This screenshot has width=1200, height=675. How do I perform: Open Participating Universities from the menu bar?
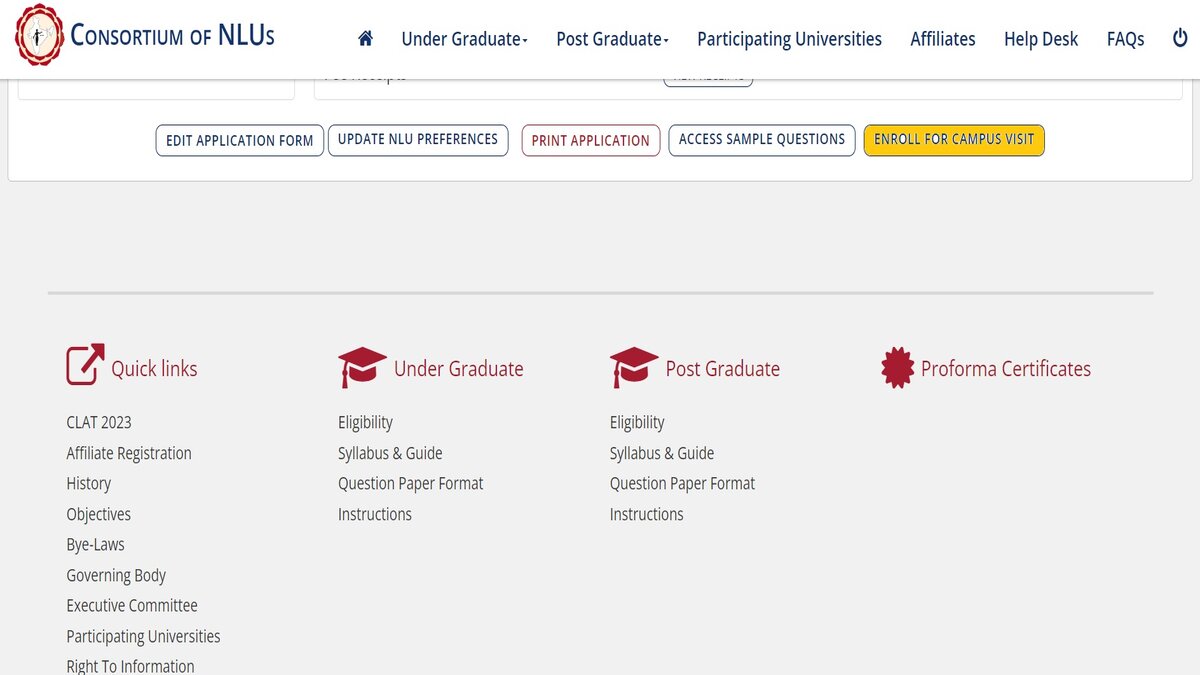tap(789, 38)
